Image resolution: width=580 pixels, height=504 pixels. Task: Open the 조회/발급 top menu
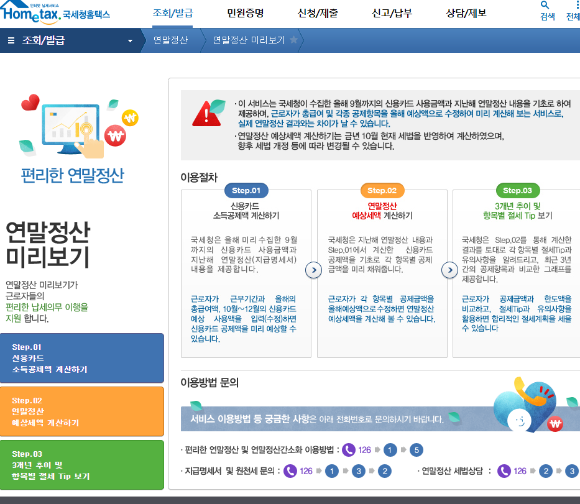[173, 13]
